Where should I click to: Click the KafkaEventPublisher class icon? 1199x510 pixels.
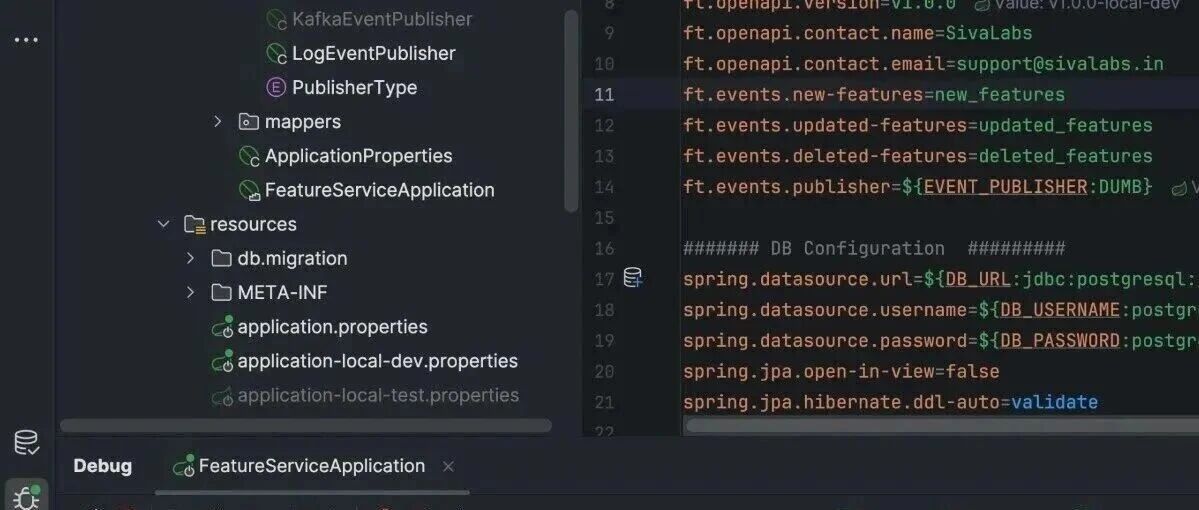pos(275,19)
